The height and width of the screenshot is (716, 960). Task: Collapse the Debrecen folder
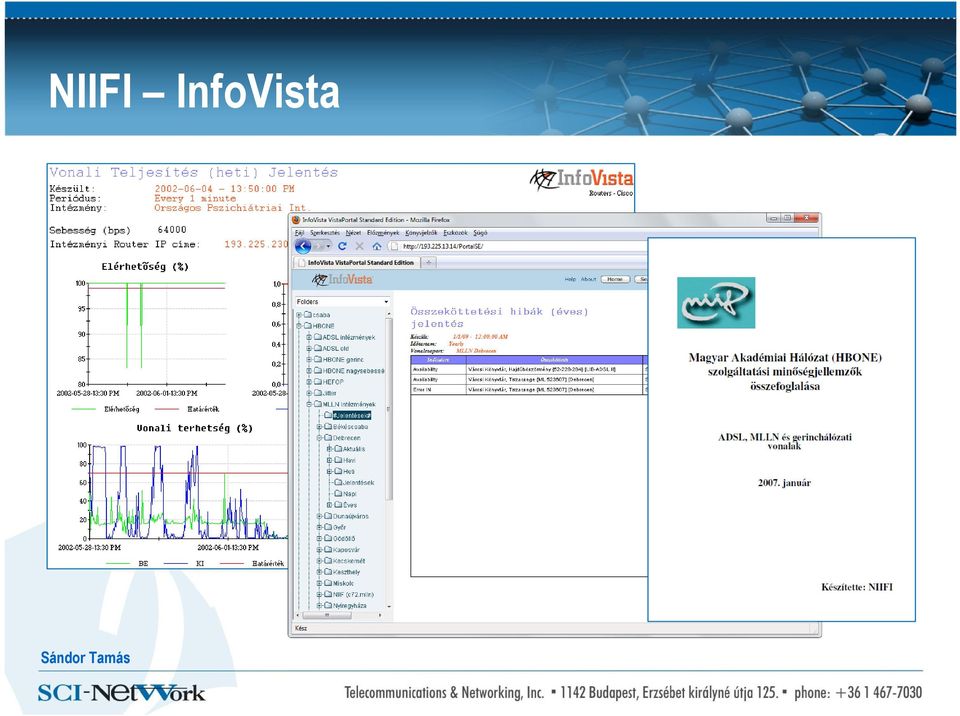click(319, 438)
